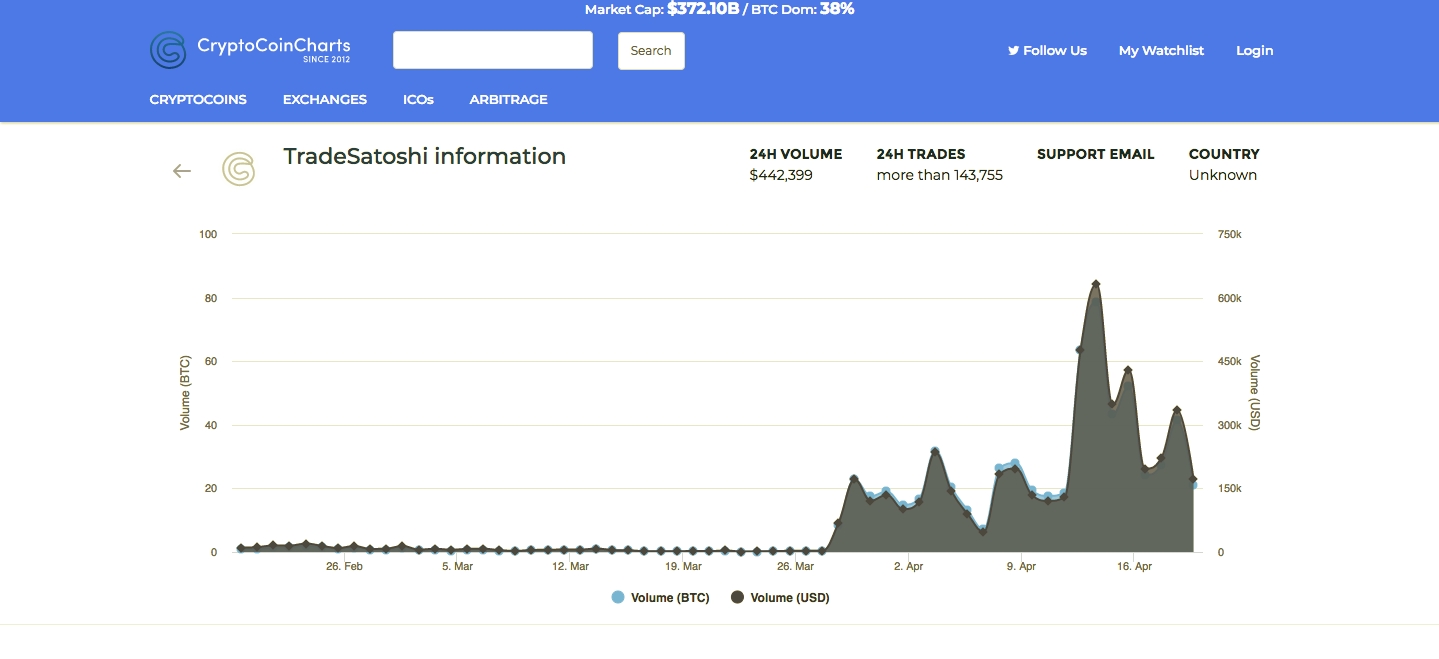Click the Login link

[x=1255, y=51]
